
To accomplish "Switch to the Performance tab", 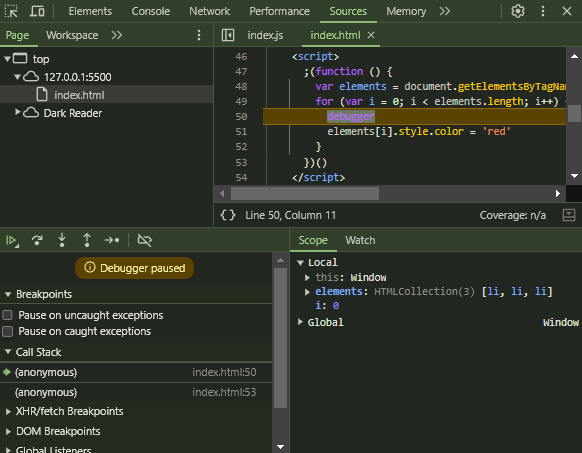I will pyautogui.click(x=279, y=11).
